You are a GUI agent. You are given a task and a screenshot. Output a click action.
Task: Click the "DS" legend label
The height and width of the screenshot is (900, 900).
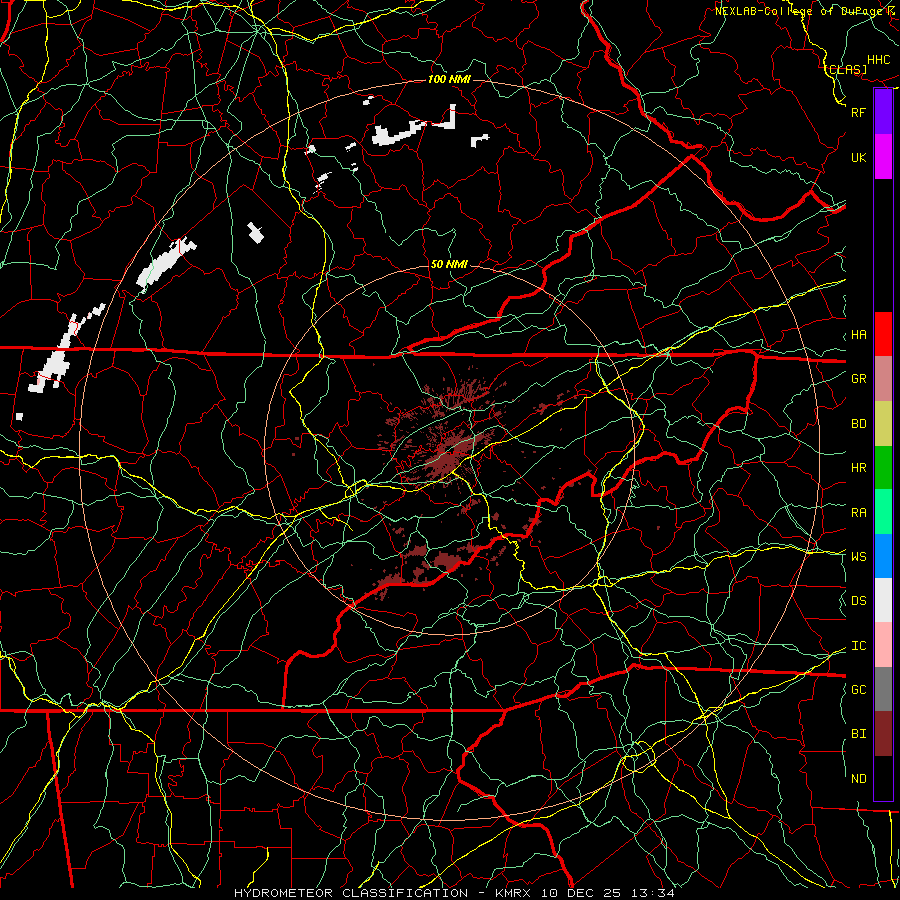pyautogui.click(x=858, y=601)
